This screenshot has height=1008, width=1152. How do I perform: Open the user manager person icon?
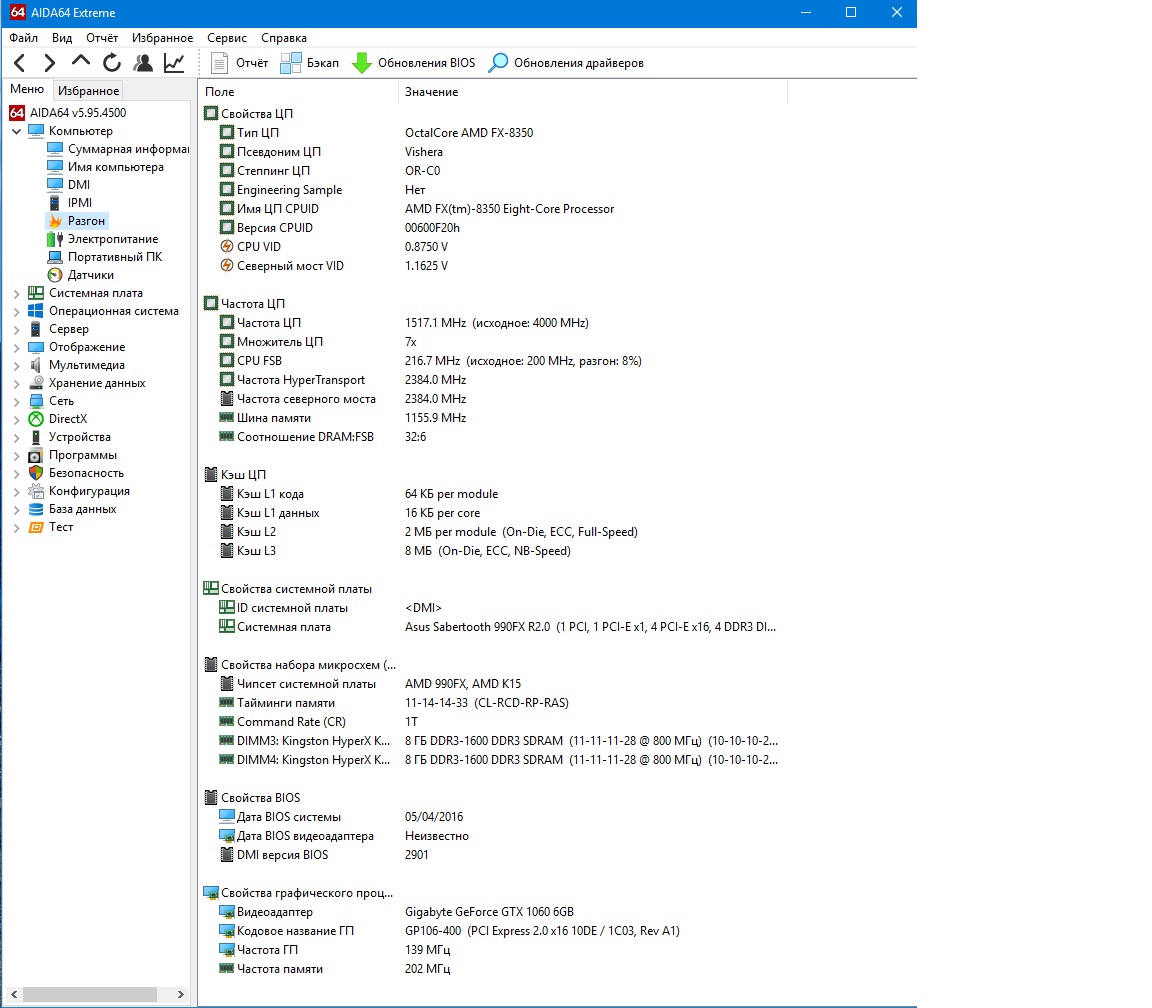click(x=143, y=63)
